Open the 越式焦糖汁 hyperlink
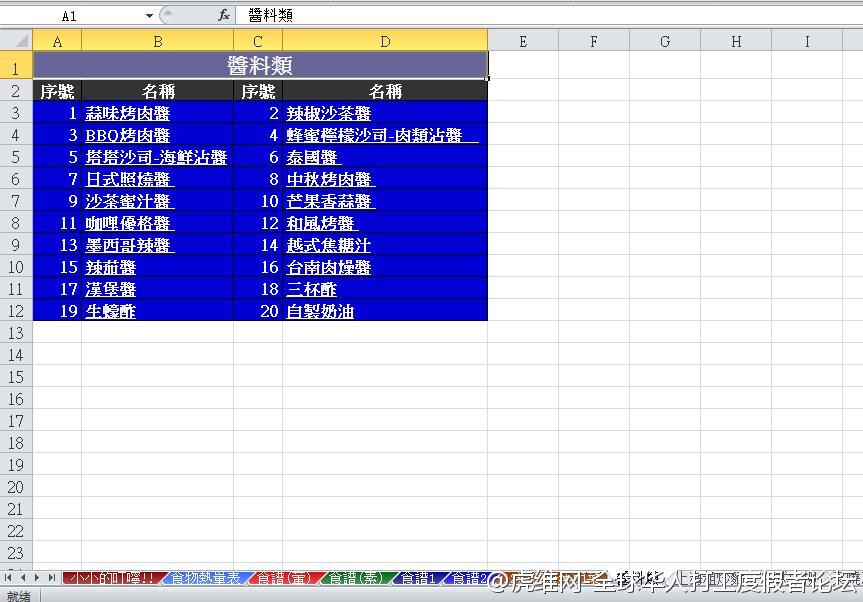Viewport: 863px width, 602px height. tap(329, 245)
